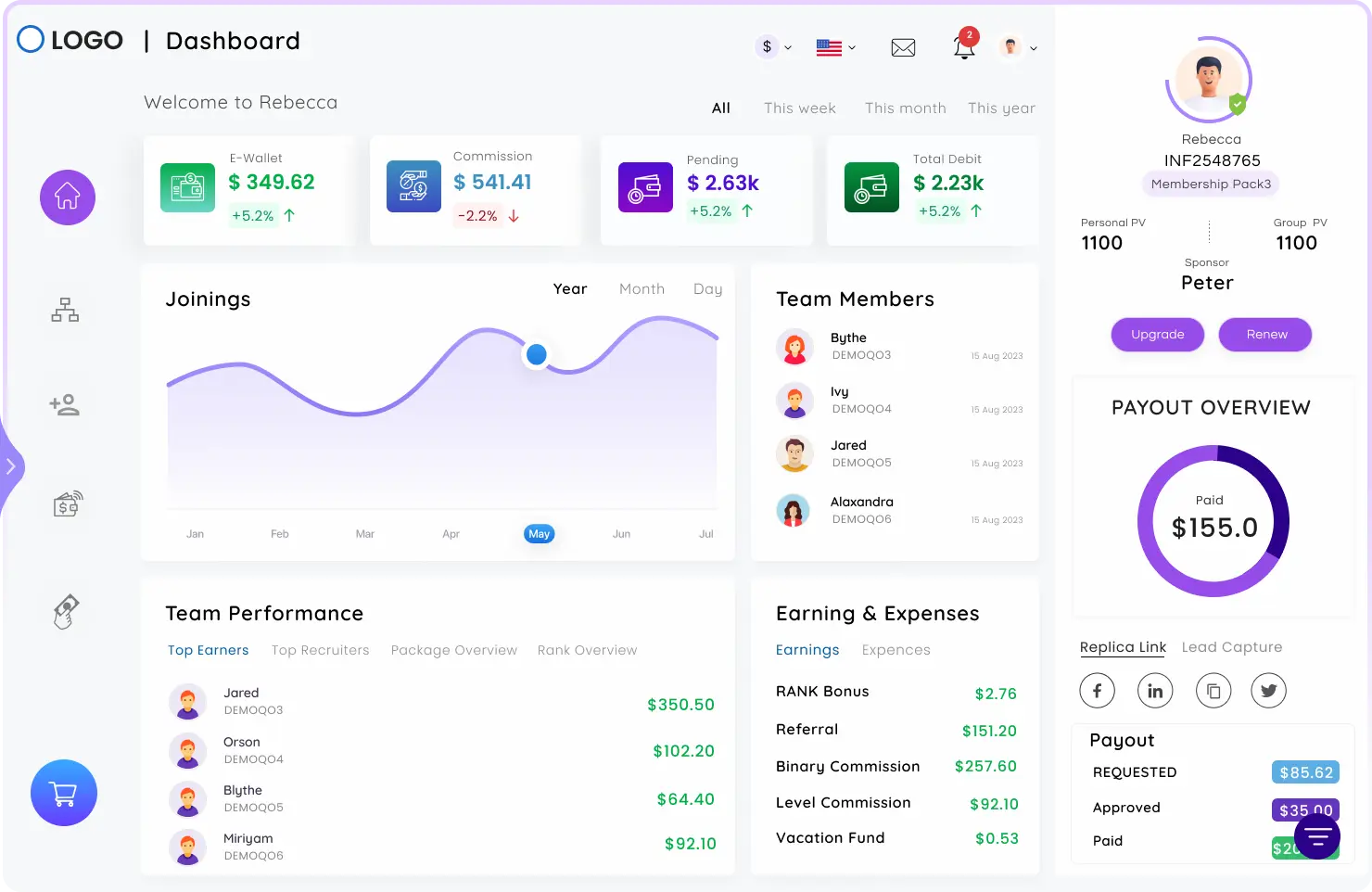Viewport: 1372px width, 892px height.
Task: Switch Joinings chart to Day
Action: click(x=707, y=289)
